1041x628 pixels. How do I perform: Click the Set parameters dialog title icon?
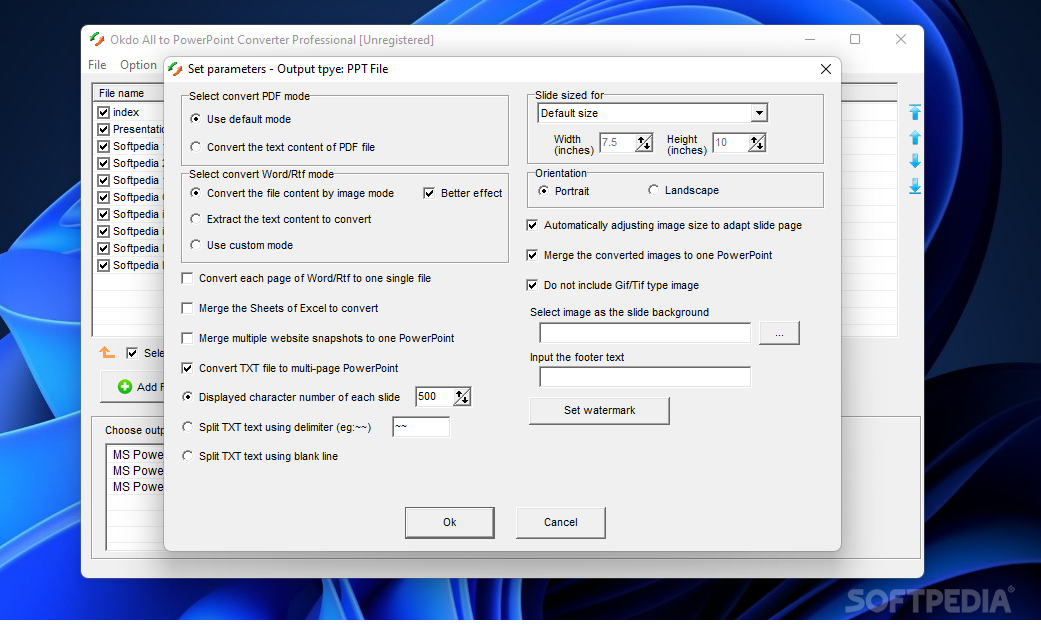point(175,69)
